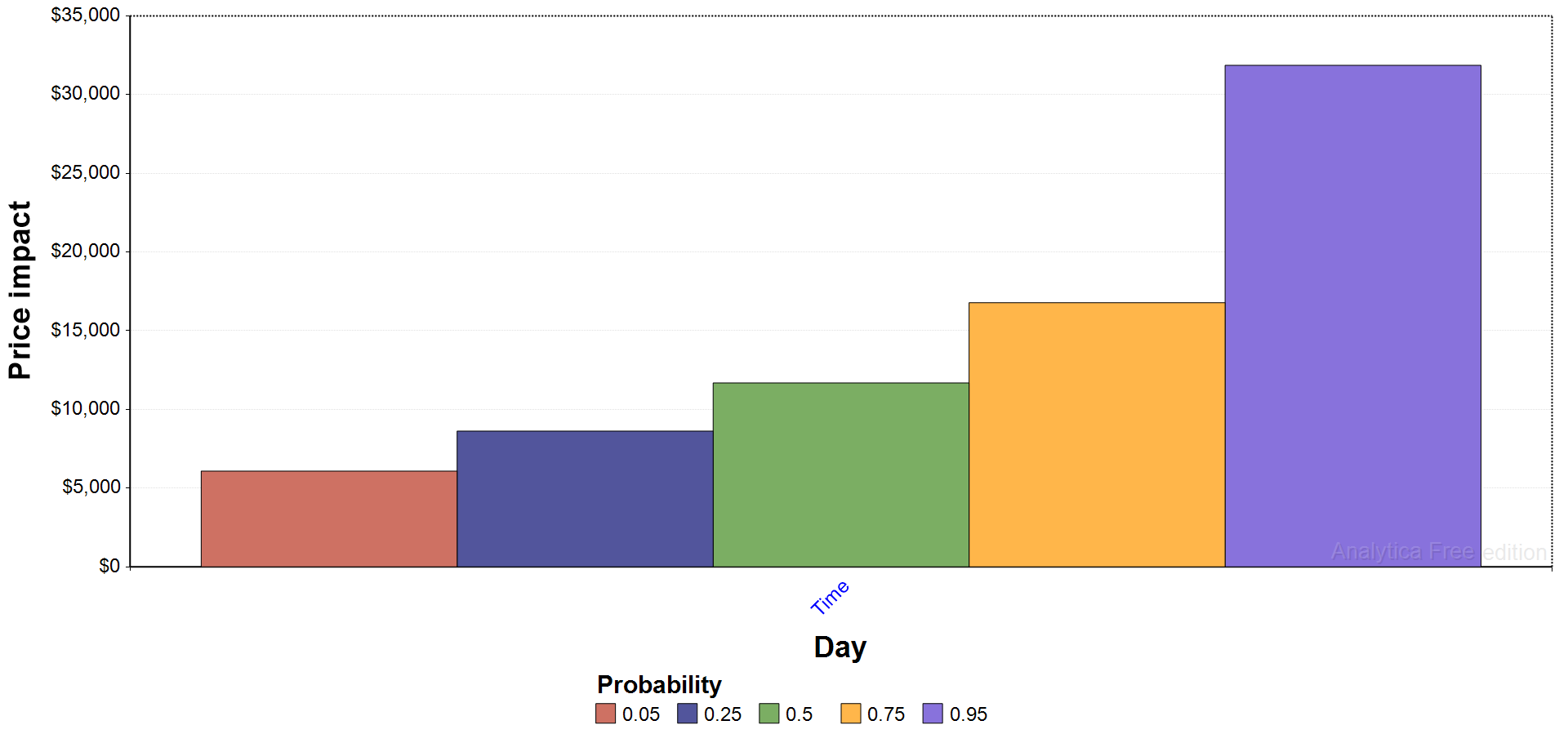Click the 0.95 legend text label
The image size is (1568, 734).
coord(969,714)
